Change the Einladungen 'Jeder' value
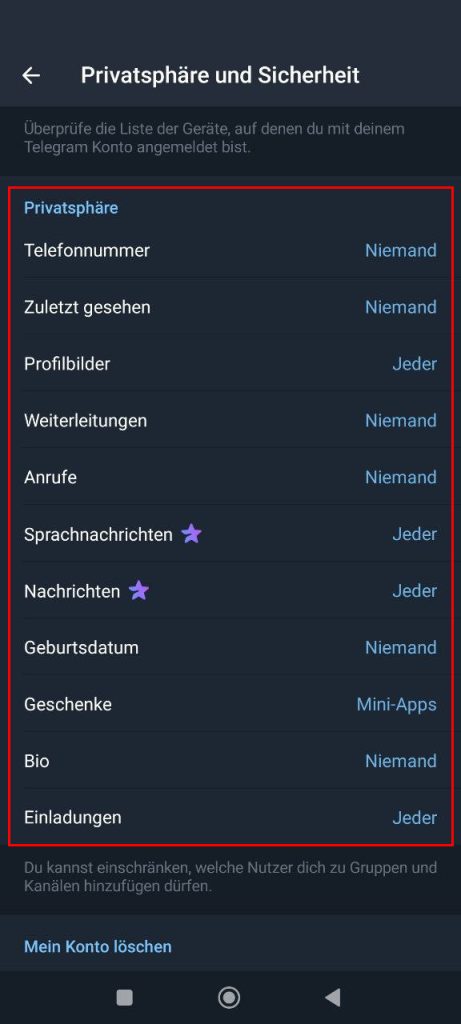This screenshot has height=1024, width=461. (415, 818)
